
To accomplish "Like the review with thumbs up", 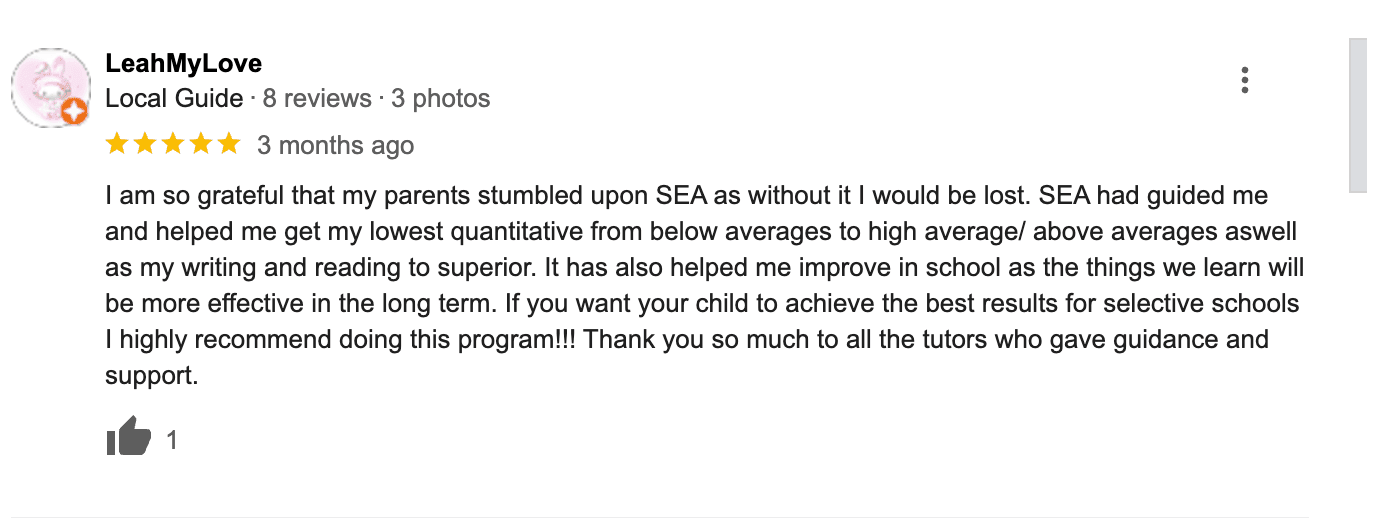I will pos(128,438).
